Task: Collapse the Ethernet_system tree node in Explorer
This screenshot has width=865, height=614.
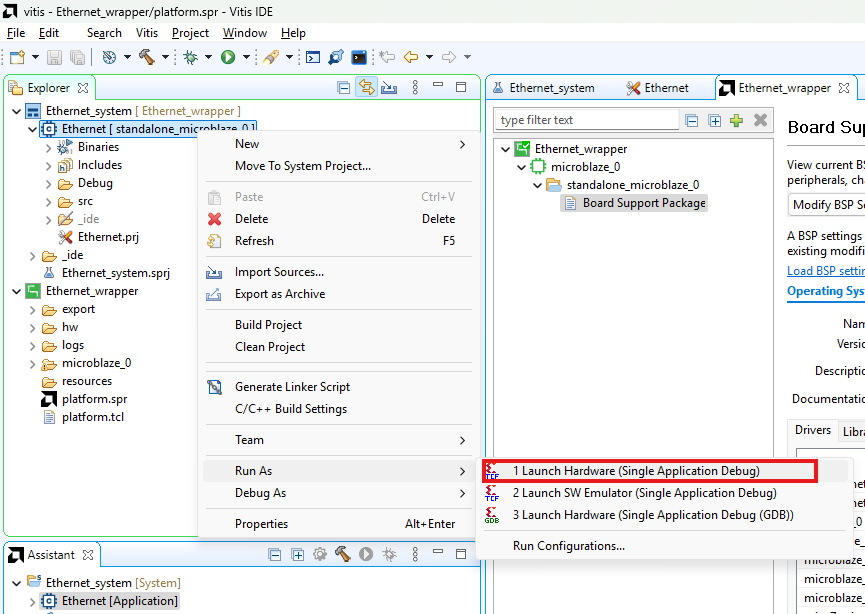Action: coord(15,111)
